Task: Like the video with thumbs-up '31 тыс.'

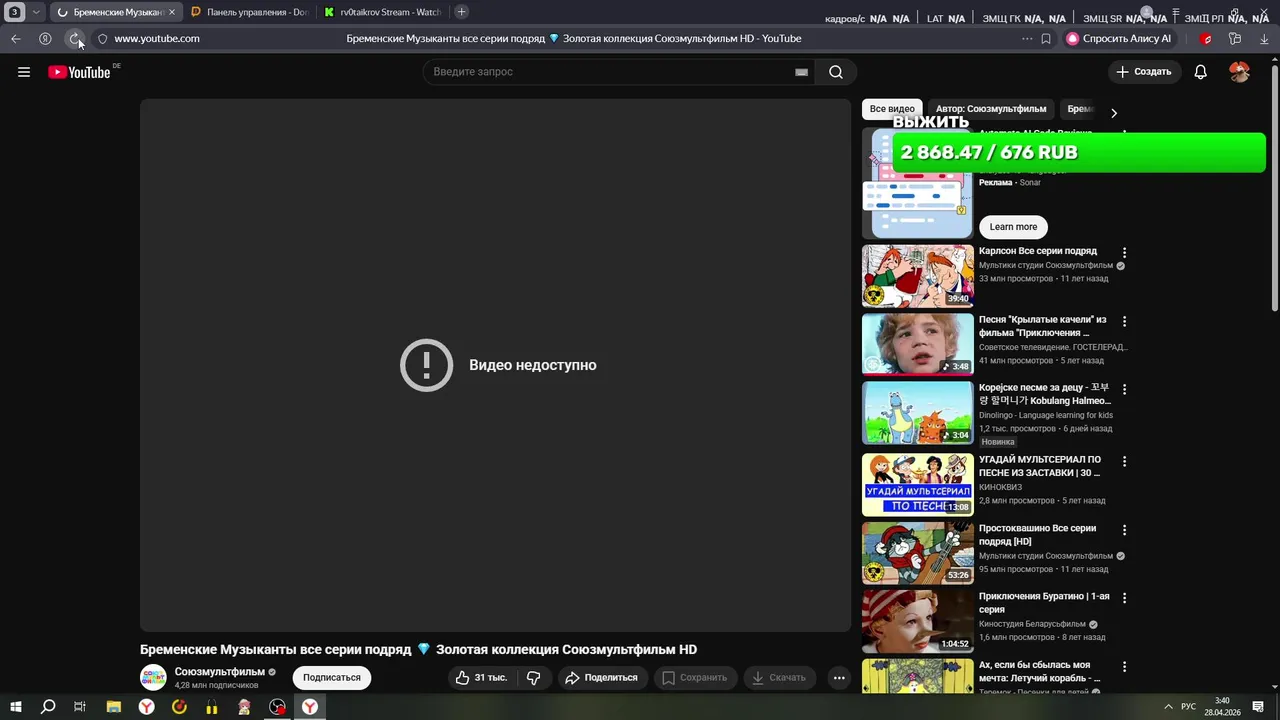Action: coord(481,678)
